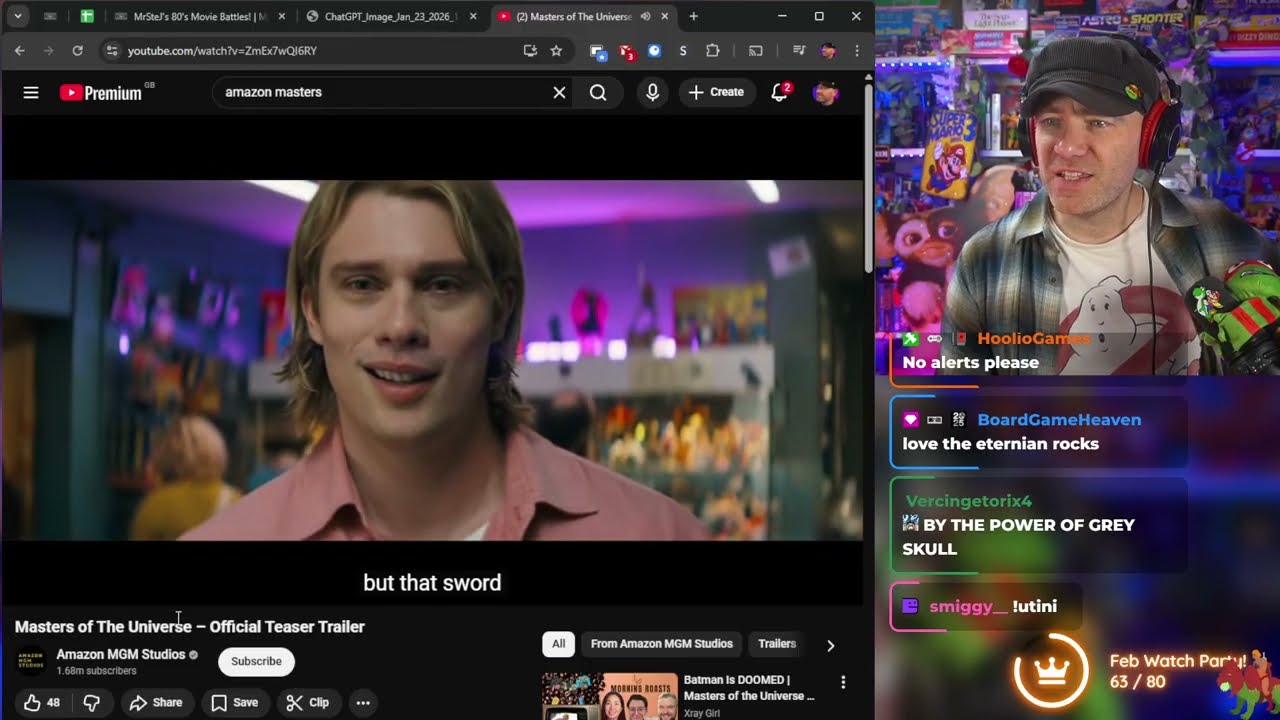Run search with the magnifier button
The height and width of the screenshot is (720, 1280).
598,92
